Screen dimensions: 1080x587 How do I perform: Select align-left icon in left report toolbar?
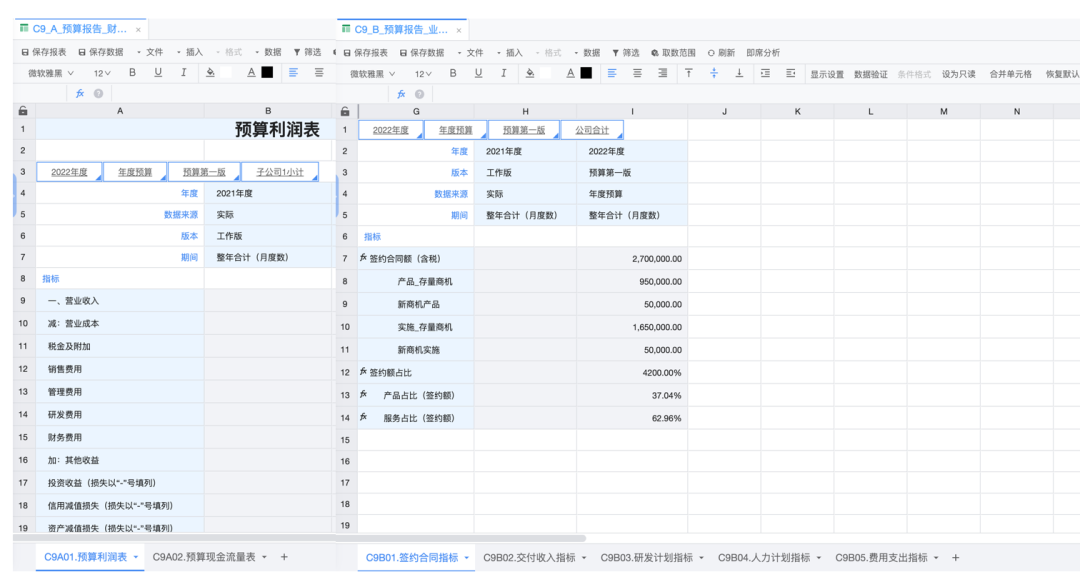tap(293, 72)
